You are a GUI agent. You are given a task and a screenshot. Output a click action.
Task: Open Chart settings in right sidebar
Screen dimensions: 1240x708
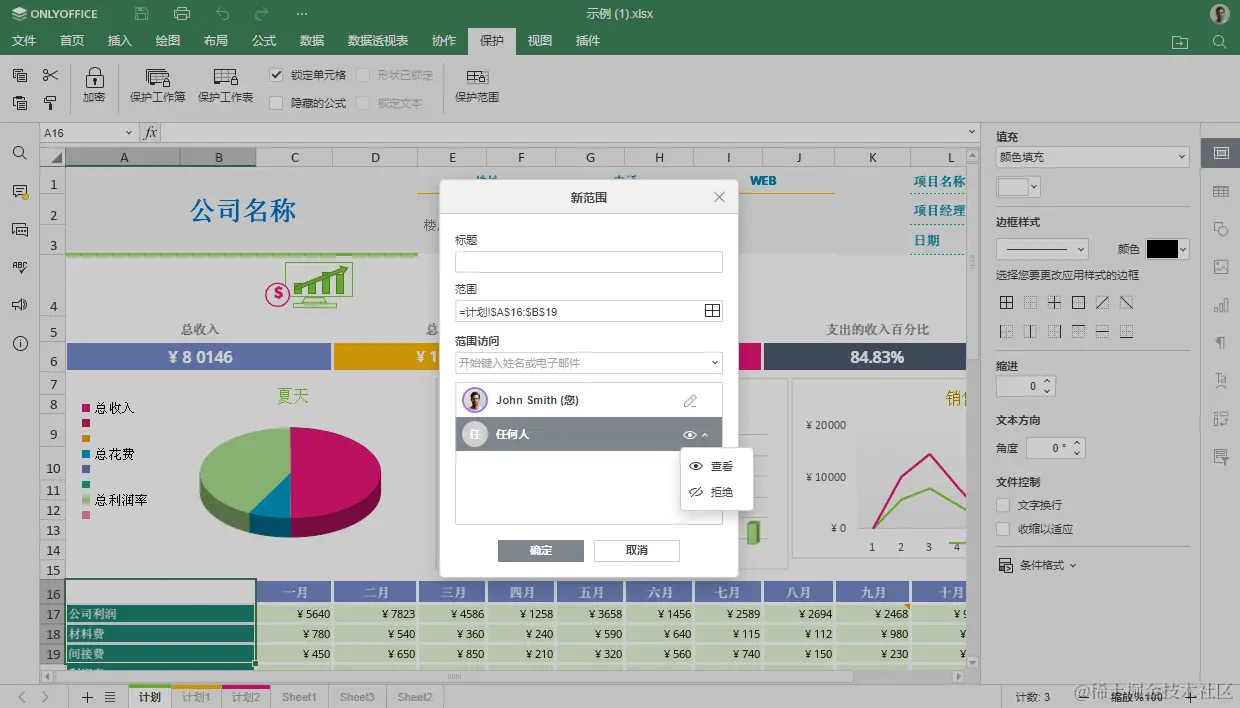point(1222,306)
